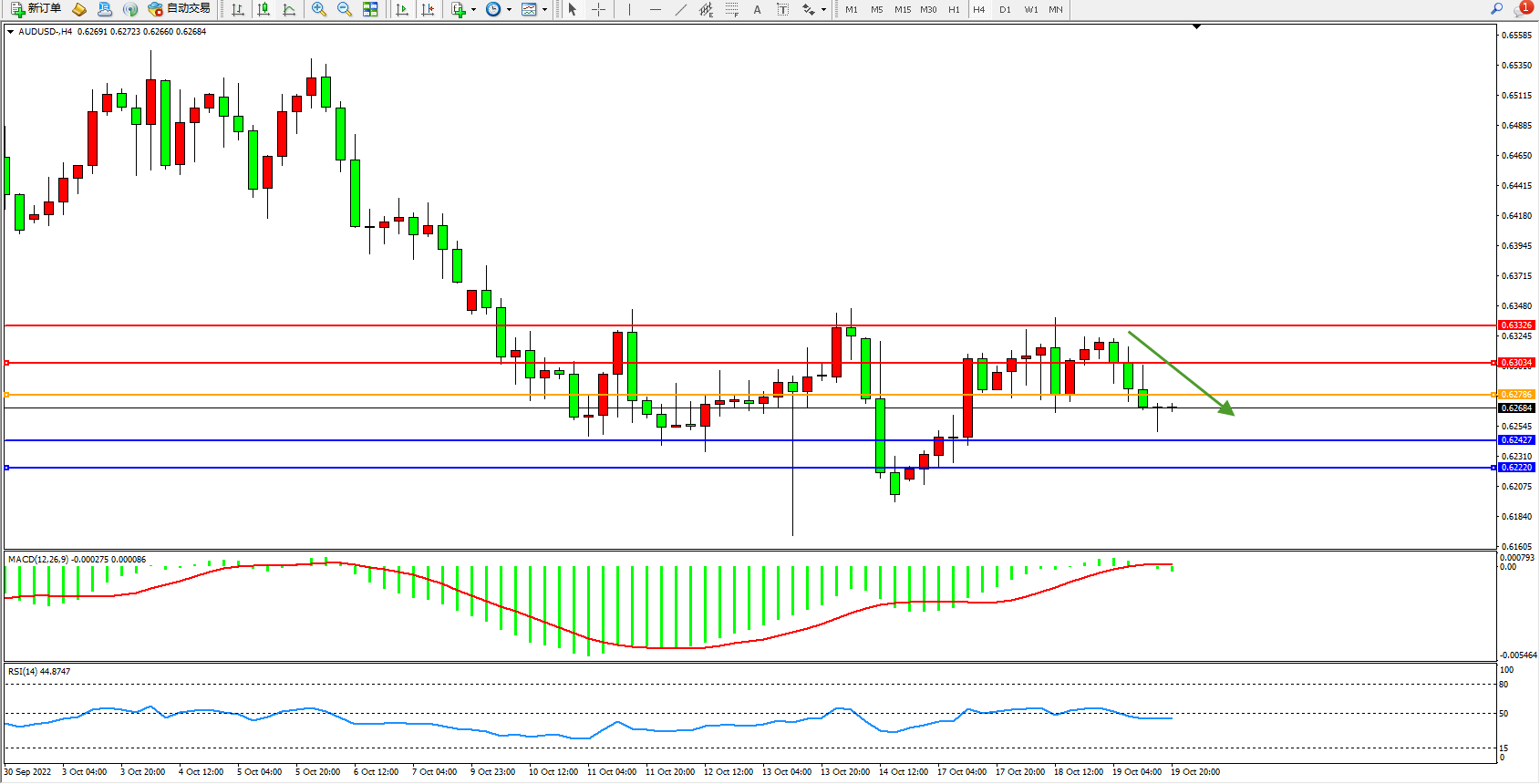
Task: Zoom in on the chart
Action: coord(319,9)
